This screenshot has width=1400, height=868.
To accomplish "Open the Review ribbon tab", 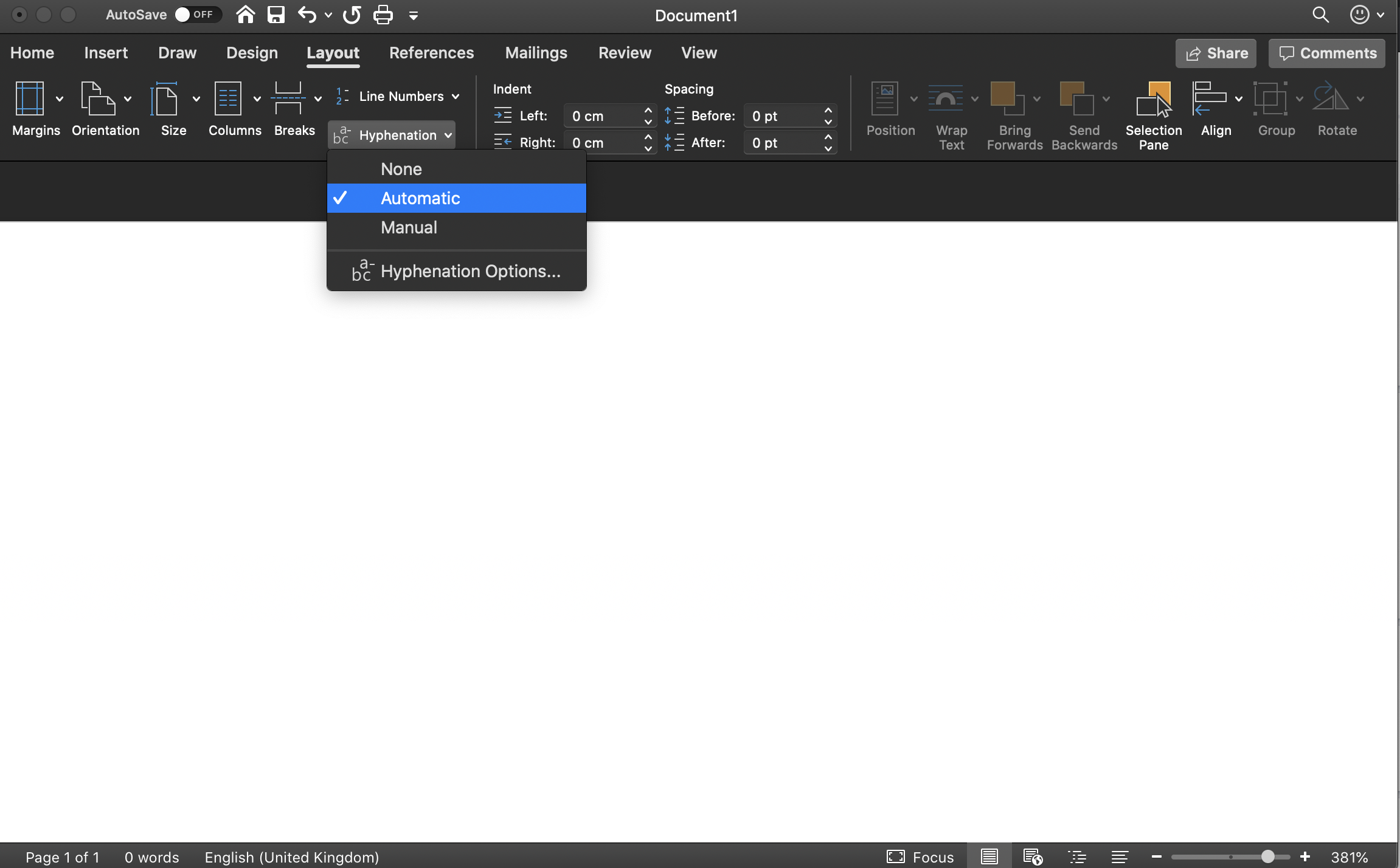I will 624,53.
